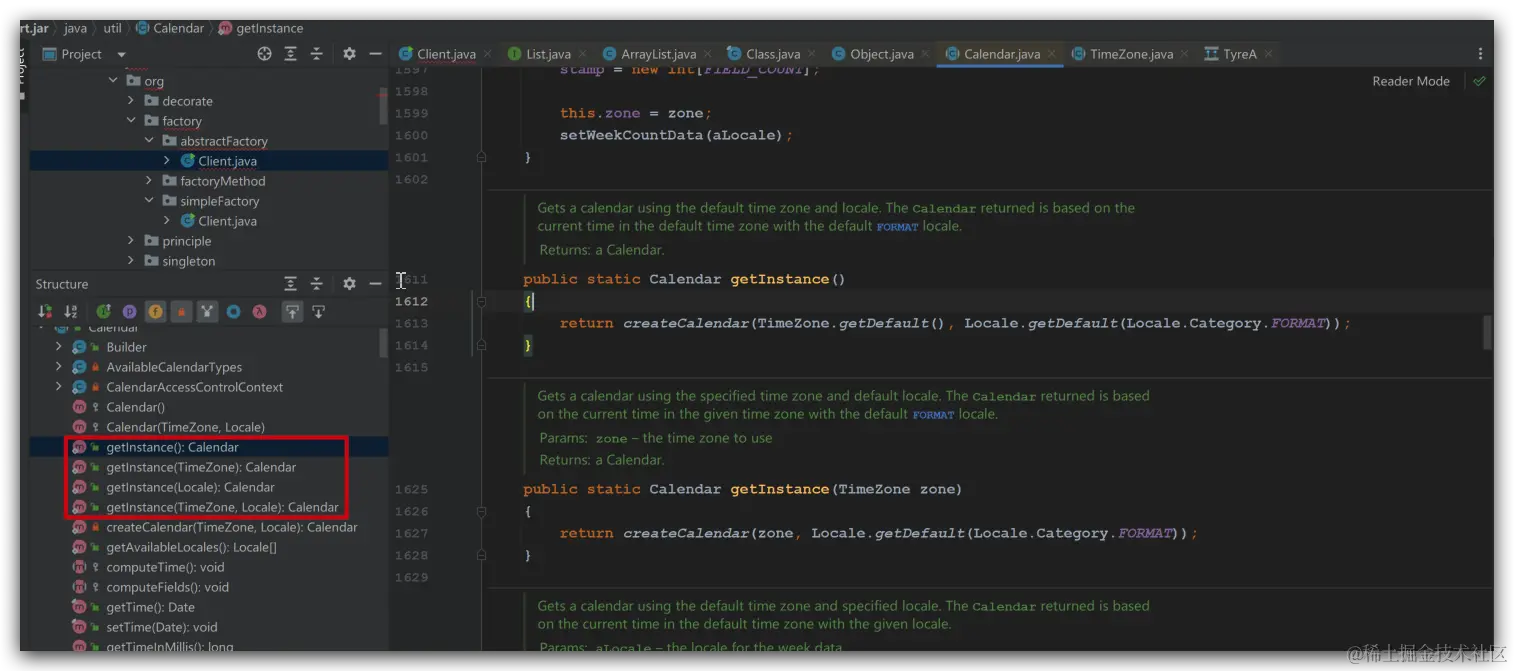Expand AvailableCalendarTypes node in Structure
Image resolution: width=1514 pixels, height=671 pixels.
pos(59,367)
